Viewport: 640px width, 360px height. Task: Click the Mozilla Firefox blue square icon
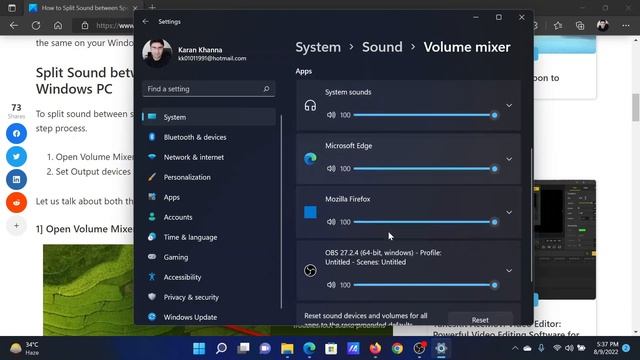pos(310,212)
